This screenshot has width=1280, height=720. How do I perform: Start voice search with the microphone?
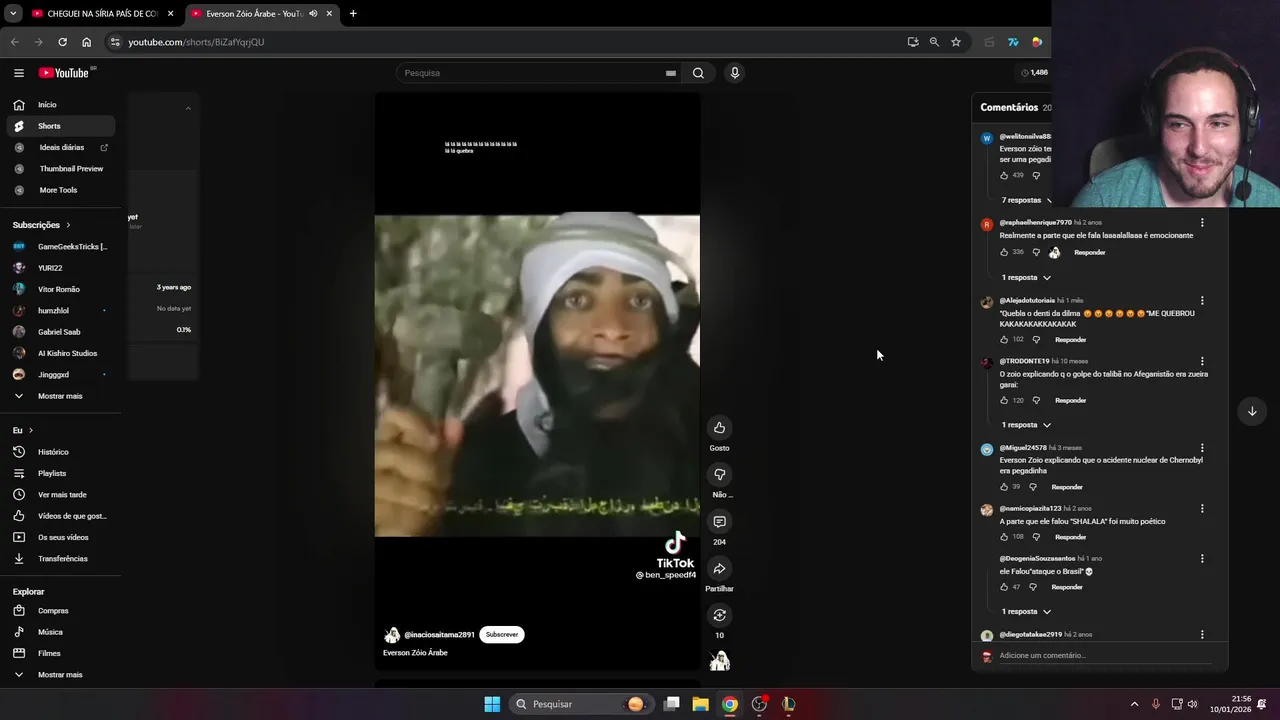(x=735, y=73)
